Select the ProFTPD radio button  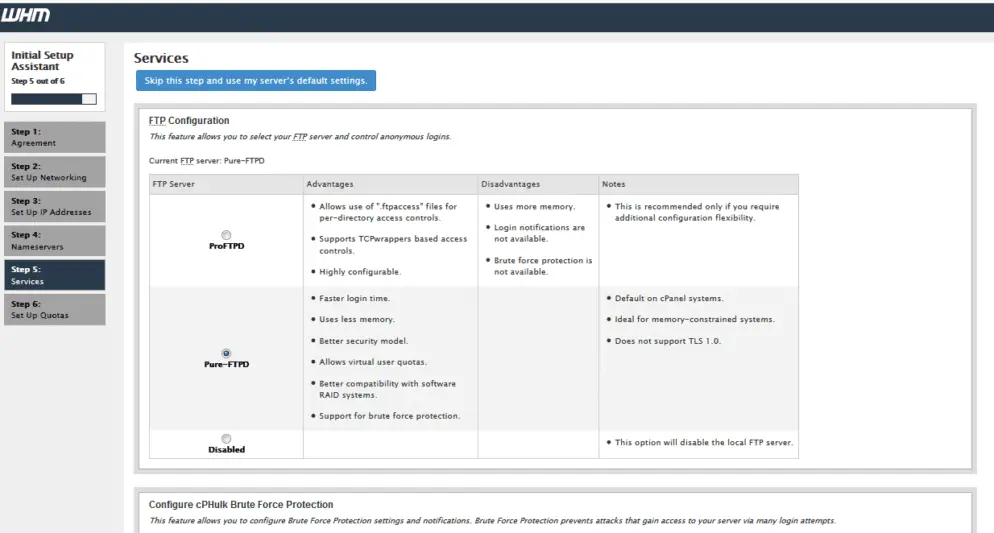point(226,235)
